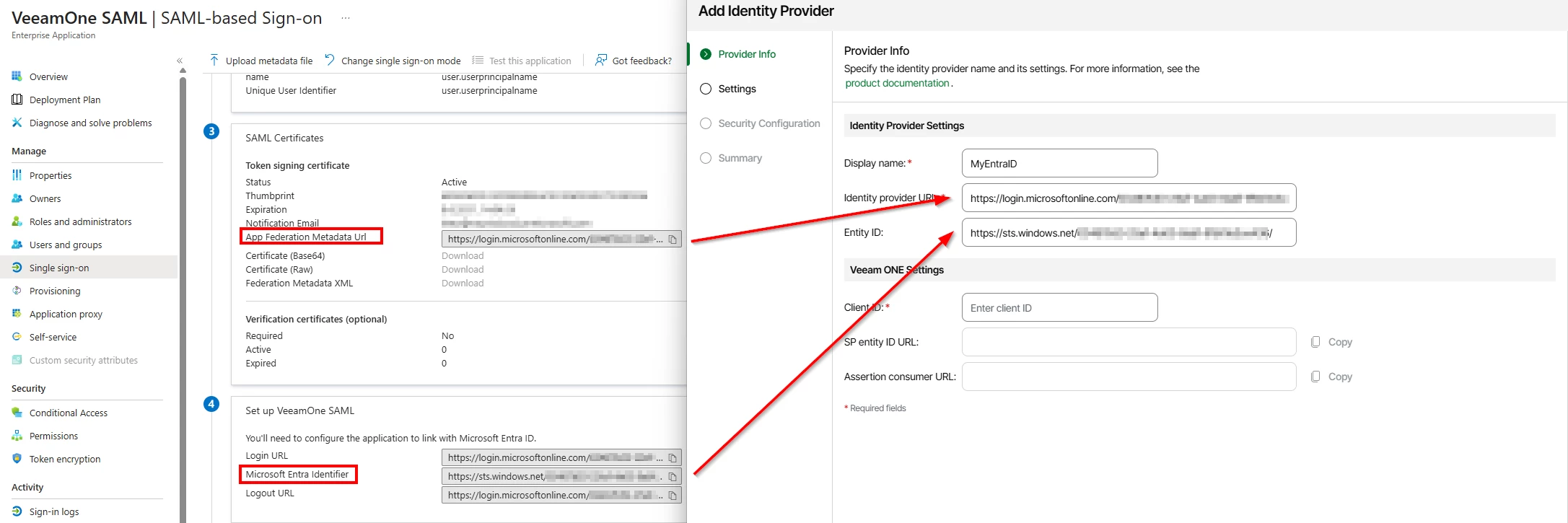Download the Federation Metadata XML
The width and height of the screenshot is (1568, 523).
[x=463, y=283]
